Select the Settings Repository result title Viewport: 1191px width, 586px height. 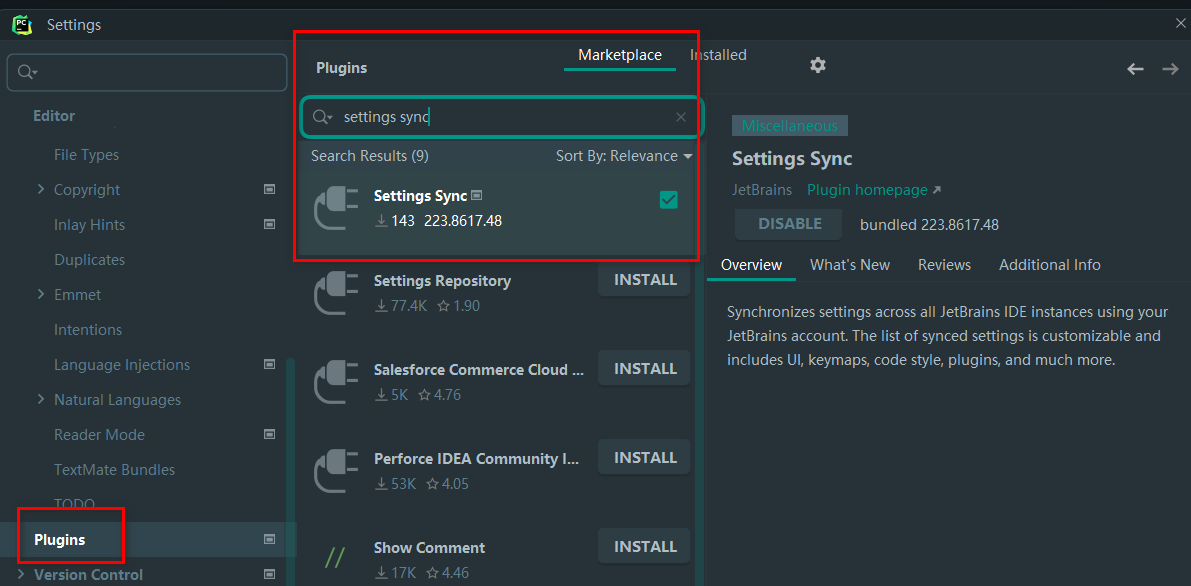pos(442,281)
